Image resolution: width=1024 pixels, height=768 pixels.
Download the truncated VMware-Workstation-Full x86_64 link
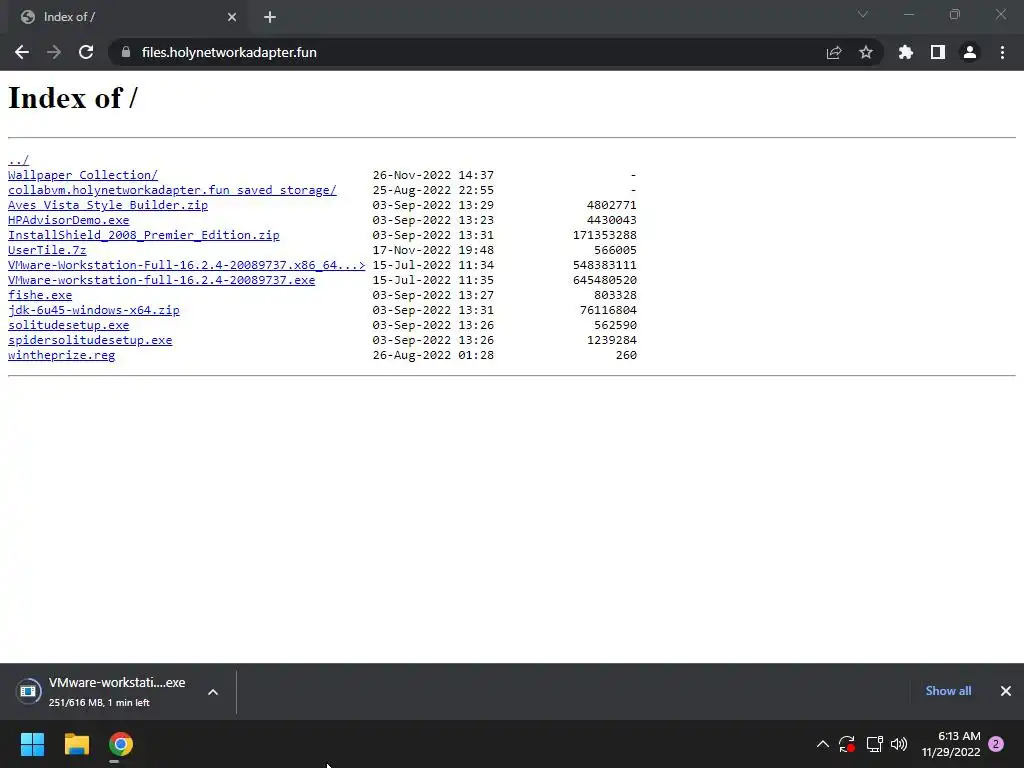(x=187, y=265)
